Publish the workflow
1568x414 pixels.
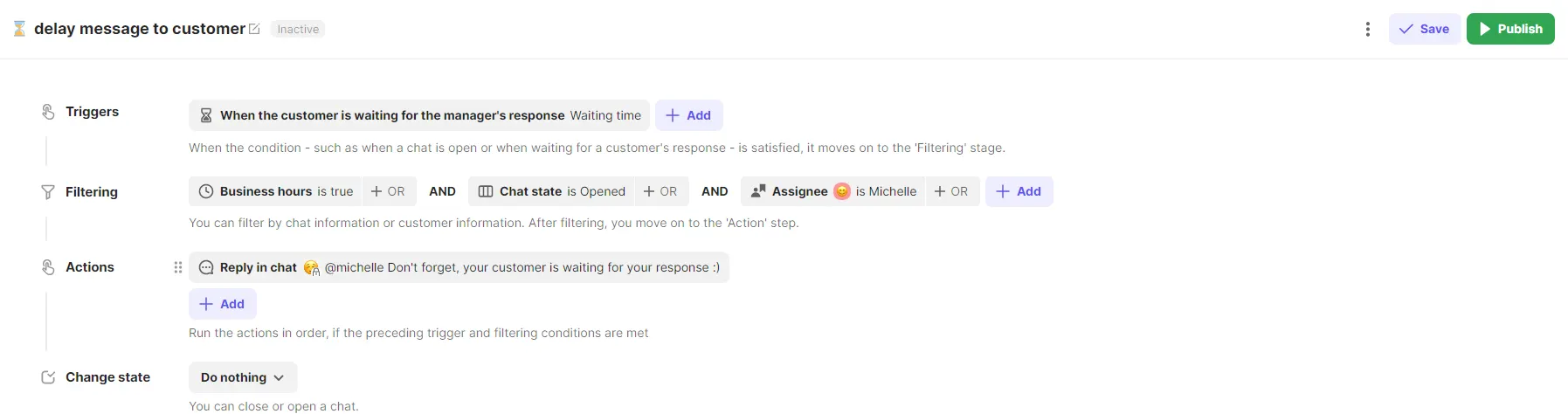[x=1510, y=29]
